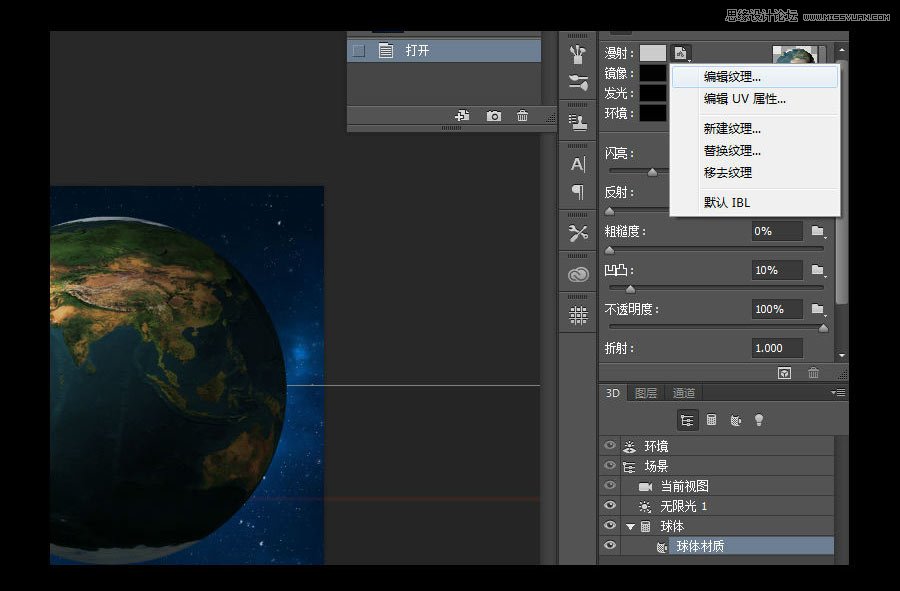Choose 编辑纹理... from the menu
The image size is (900, 591).
[x=755, y=77]
